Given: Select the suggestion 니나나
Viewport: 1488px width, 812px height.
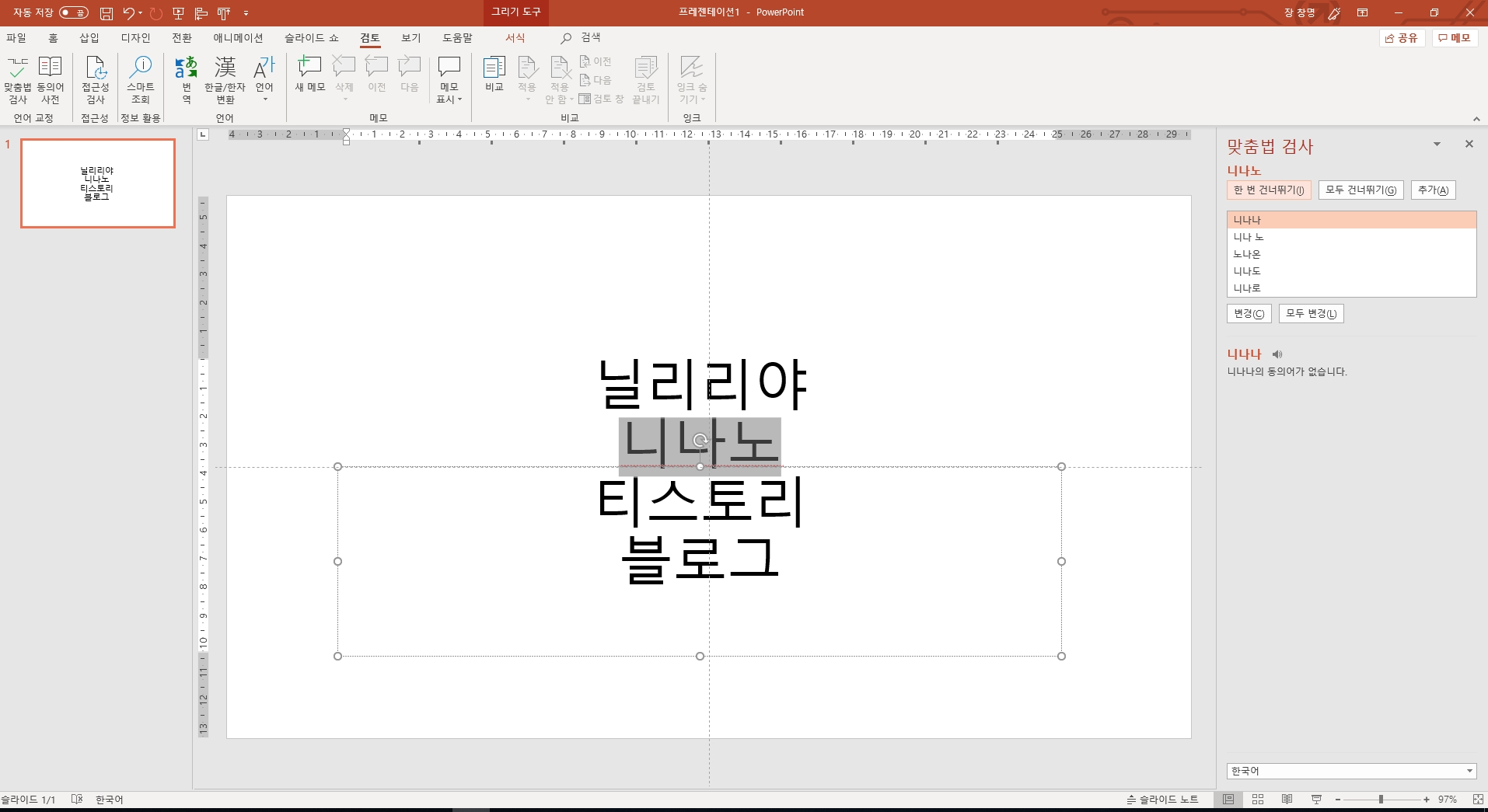Looking at the screenshot, I should point(1351,220).
